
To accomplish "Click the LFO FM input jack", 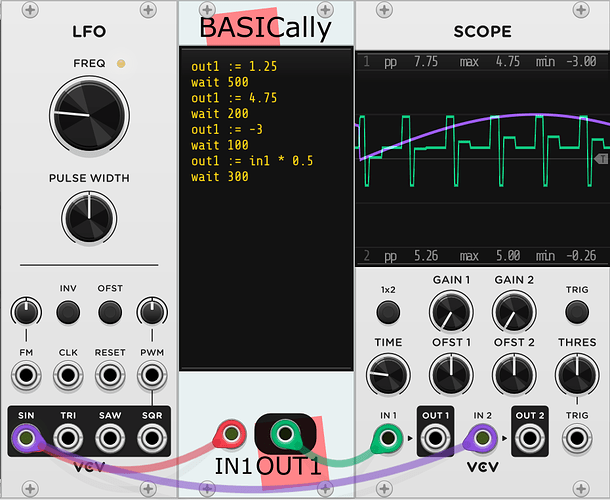I will [x=26, y=375].
